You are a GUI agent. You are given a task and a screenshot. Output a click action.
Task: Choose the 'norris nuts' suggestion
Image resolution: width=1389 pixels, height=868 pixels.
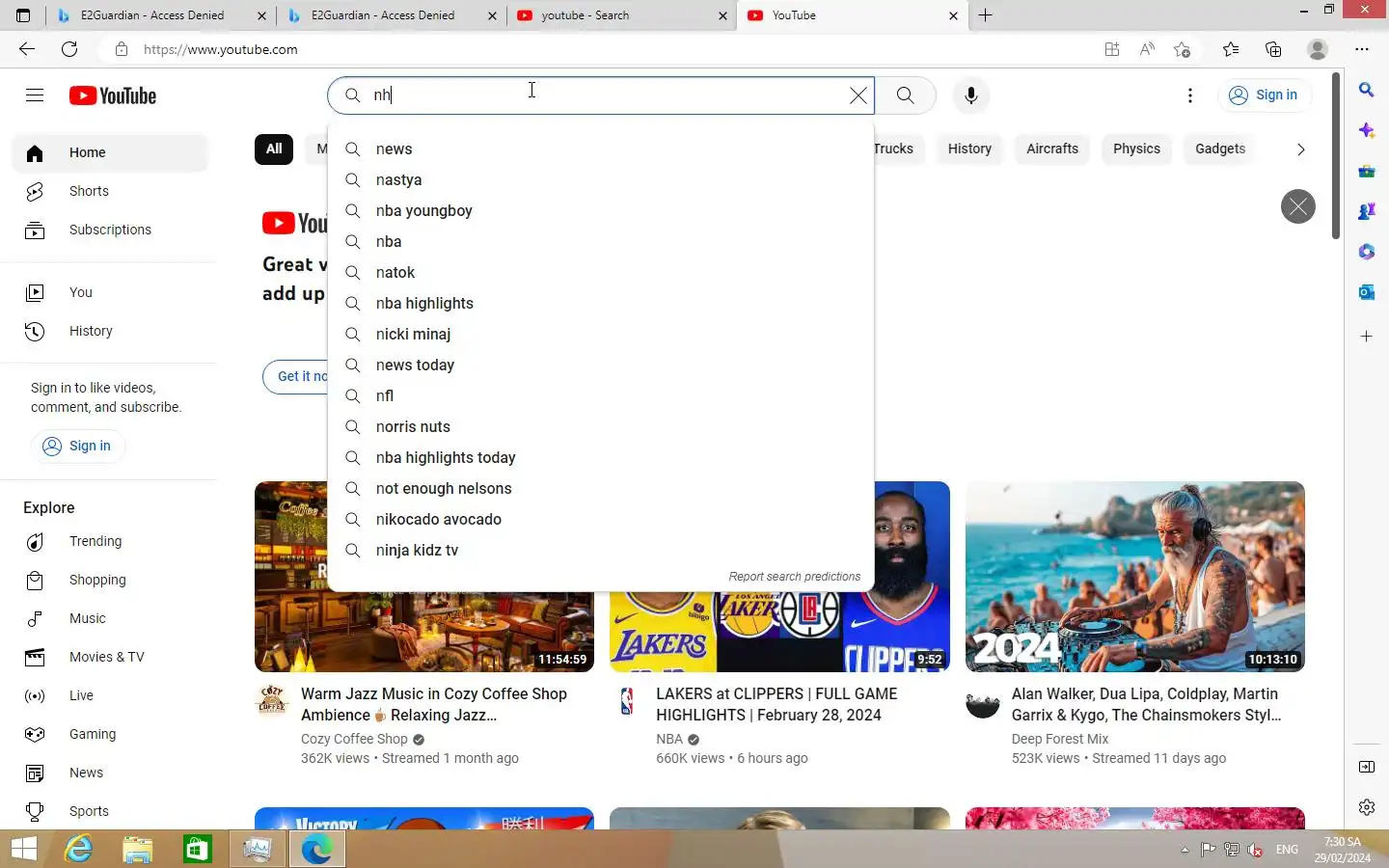[601, 426]
